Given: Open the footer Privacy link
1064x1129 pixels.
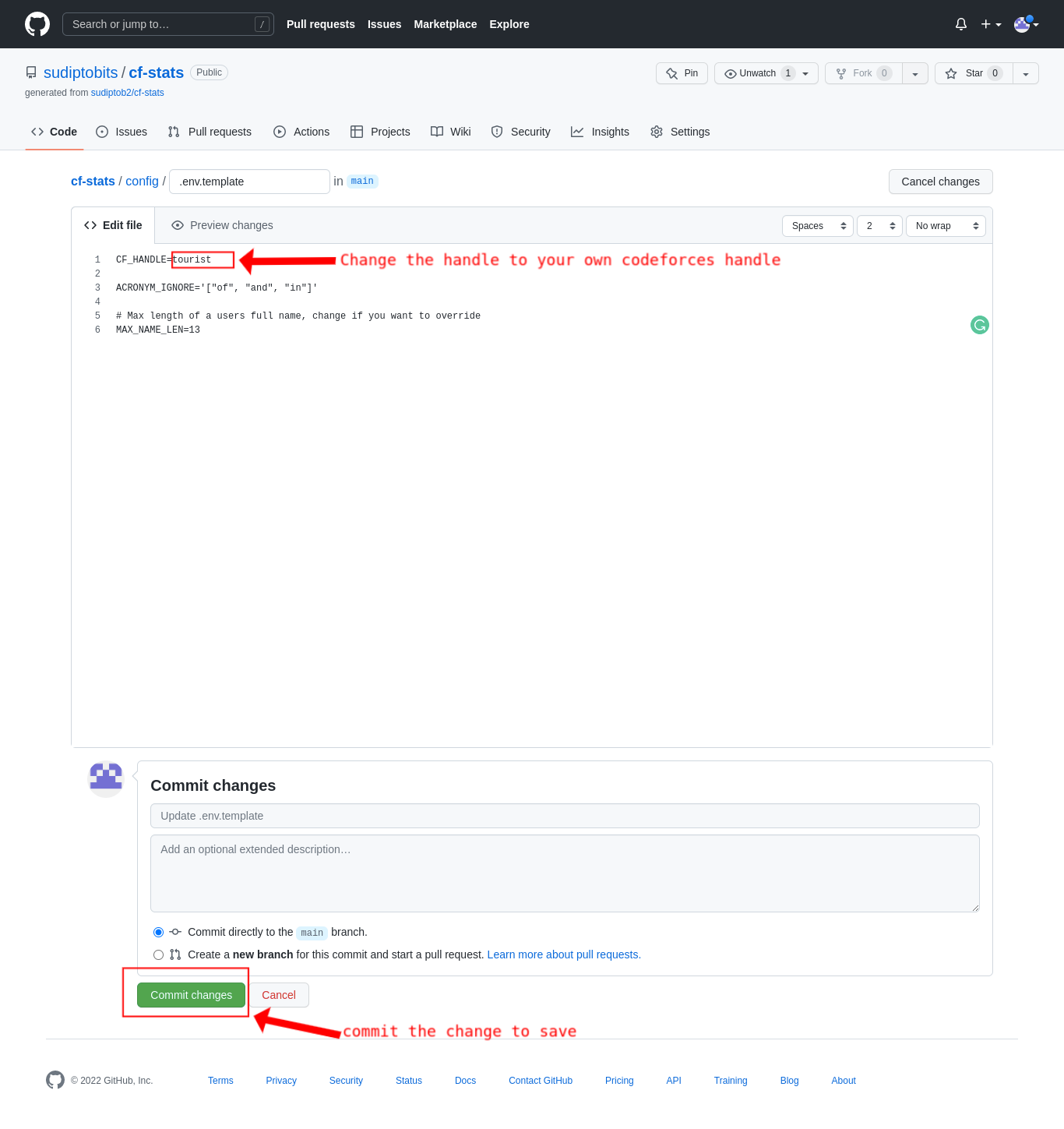Looking at the screenshot, I should [x=281, y=1081].
